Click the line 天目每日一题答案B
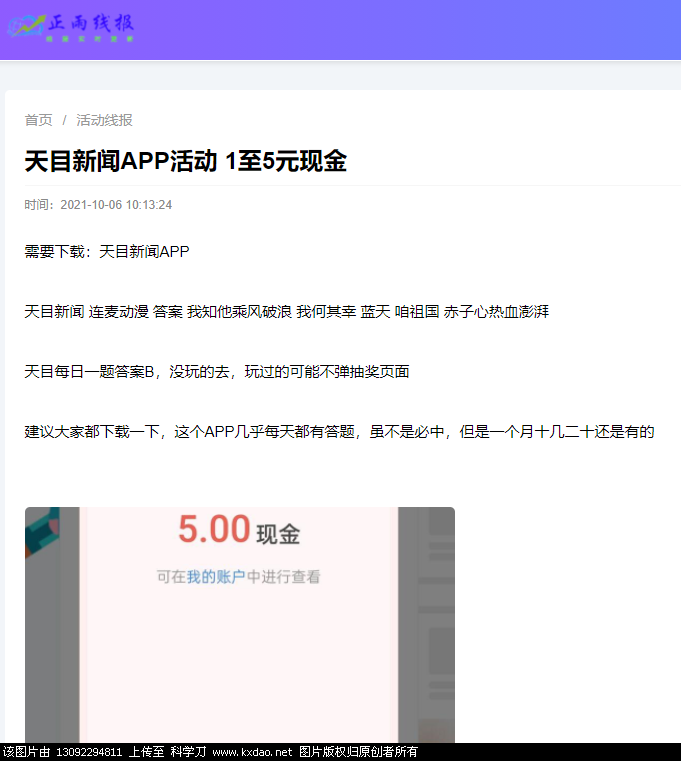 point(216,372)
